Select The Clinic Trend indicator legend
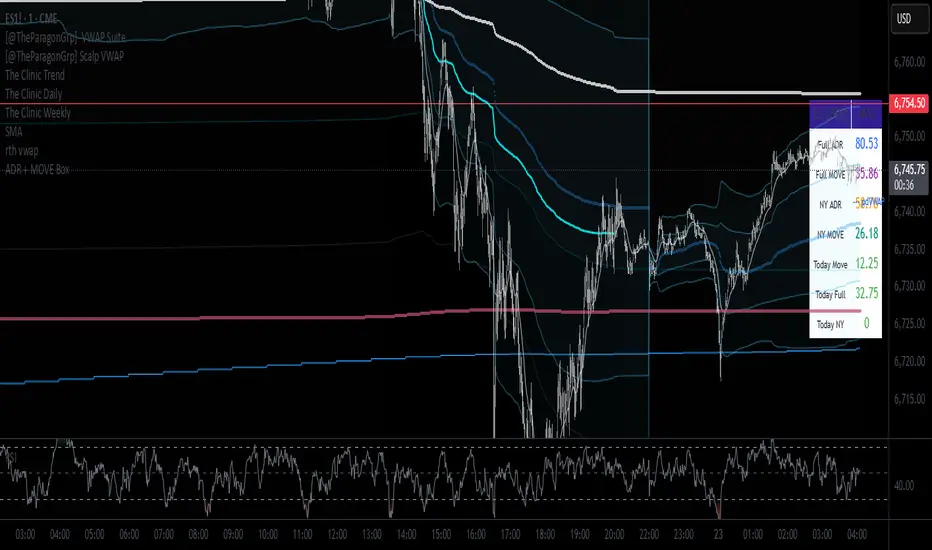Image resolution: width=932 pixels, height=550 pixels. (34, 75)
